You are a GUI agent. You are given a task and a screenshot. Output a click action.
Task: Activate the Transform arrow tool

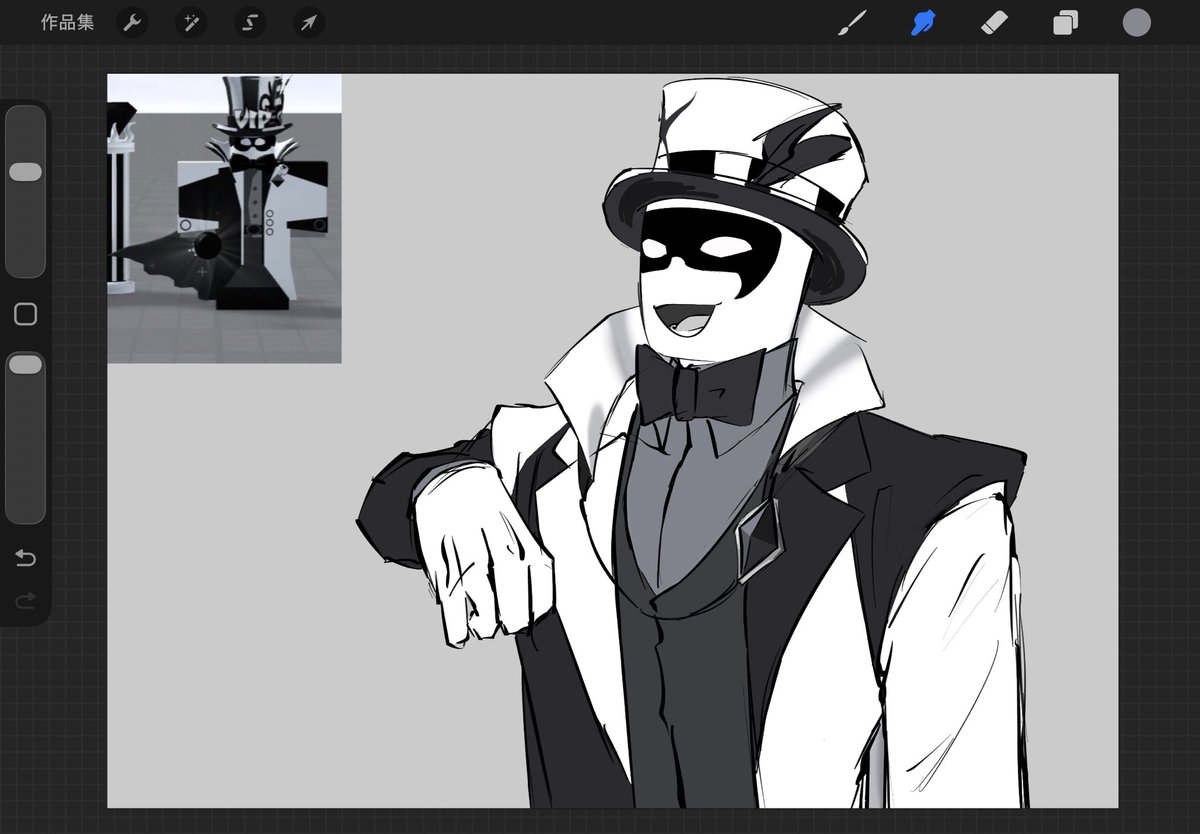(309, 23)
